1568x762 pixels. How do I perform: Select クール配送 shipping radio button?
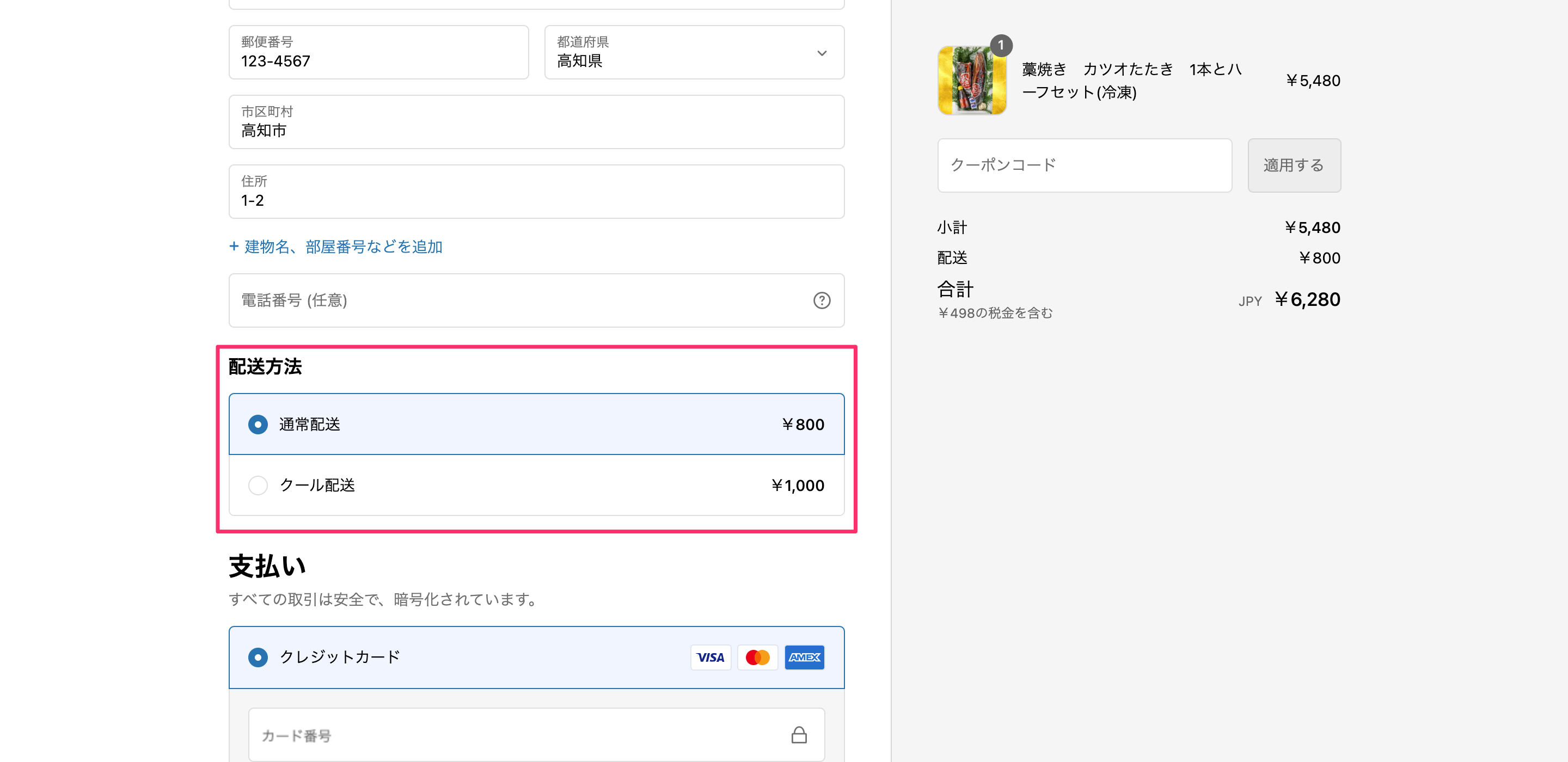(258, 485)
